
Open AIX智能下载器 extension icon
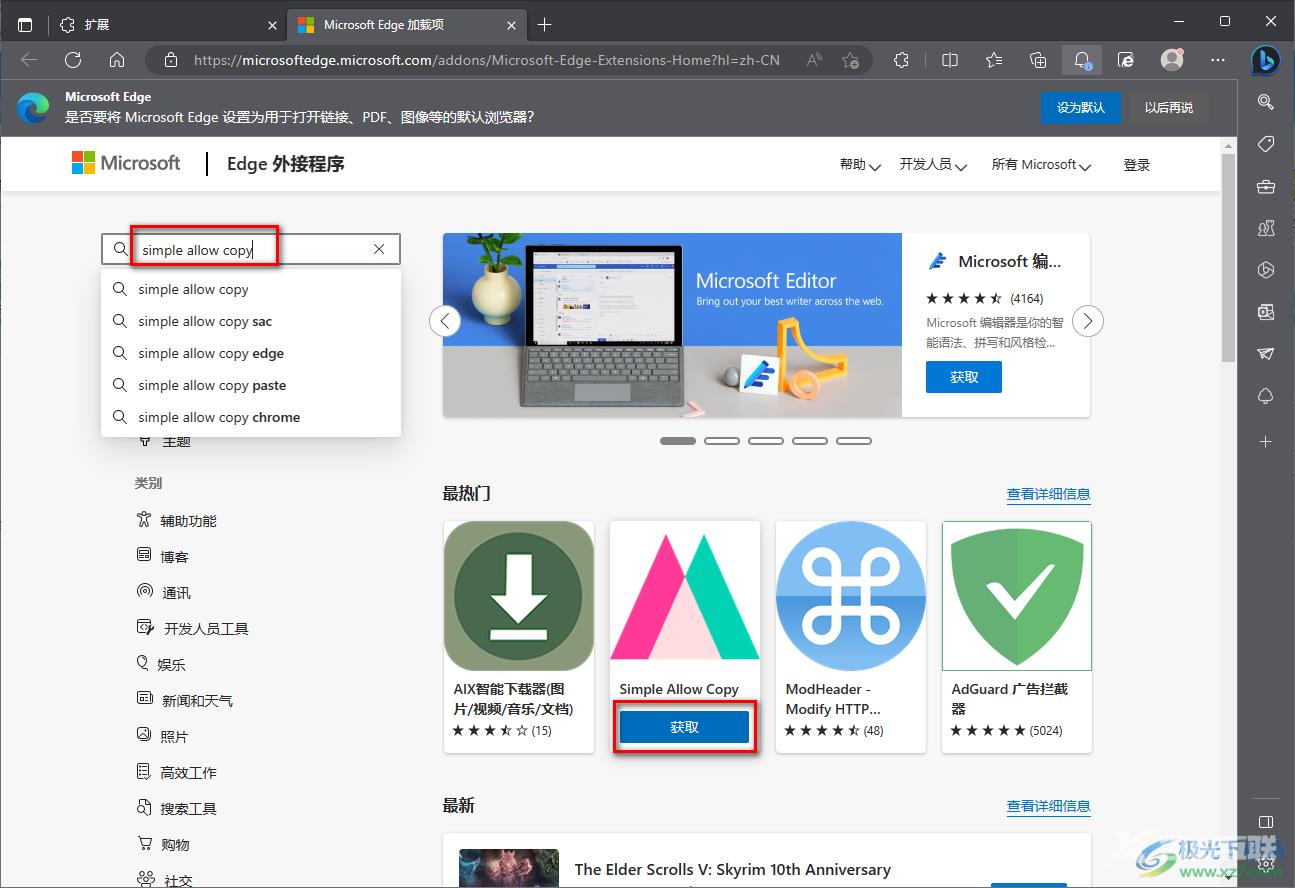[519, 596]
